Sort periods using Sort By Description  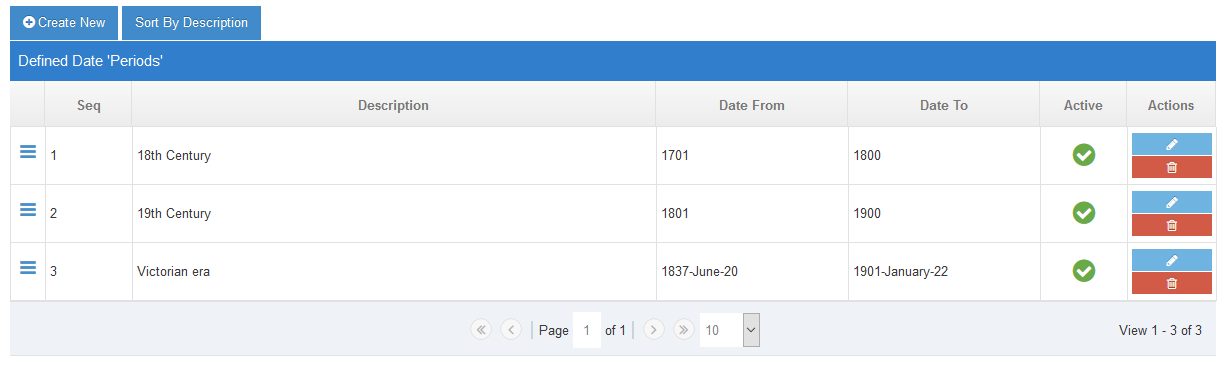point(191,22)
